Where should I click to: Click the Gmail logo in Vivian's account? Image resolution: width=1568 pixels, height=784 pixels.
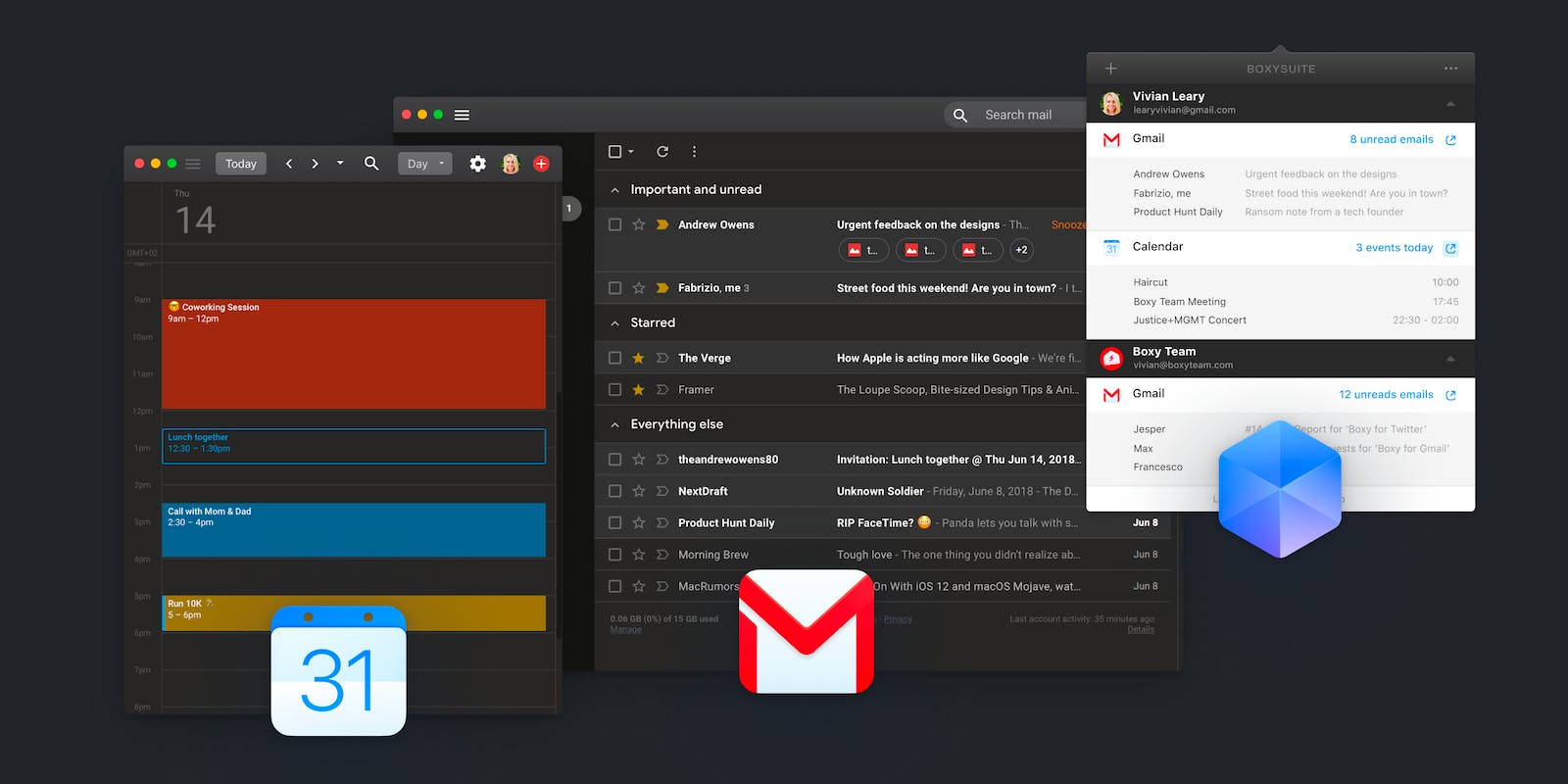[x=1111, y=140]
